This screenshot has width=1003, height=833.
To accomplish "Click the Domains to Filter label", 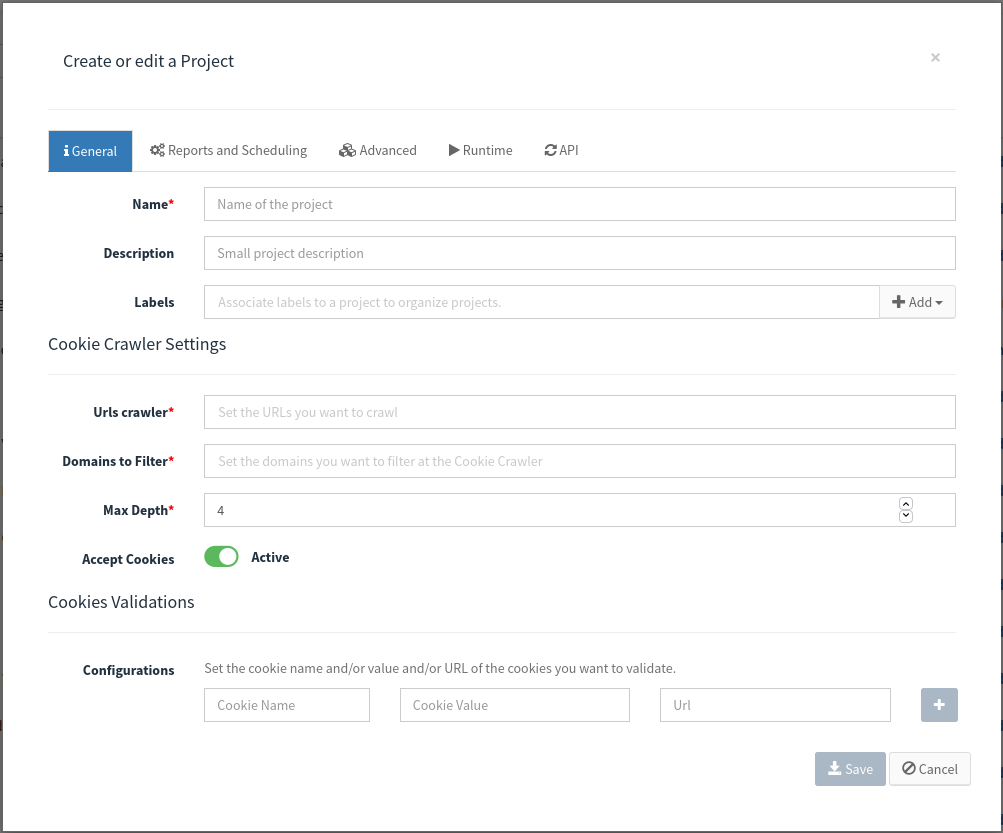I will tap(118, 461).
